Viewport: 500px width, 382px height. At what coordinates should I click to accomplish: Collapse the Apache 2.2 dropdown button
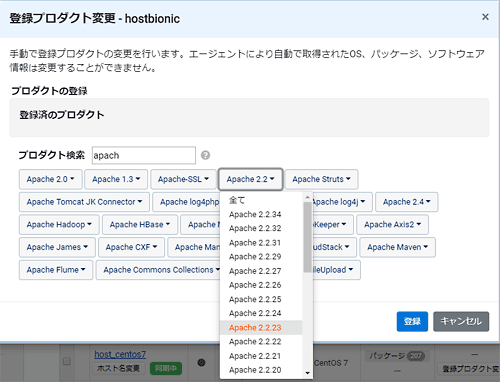coord(251,179)
